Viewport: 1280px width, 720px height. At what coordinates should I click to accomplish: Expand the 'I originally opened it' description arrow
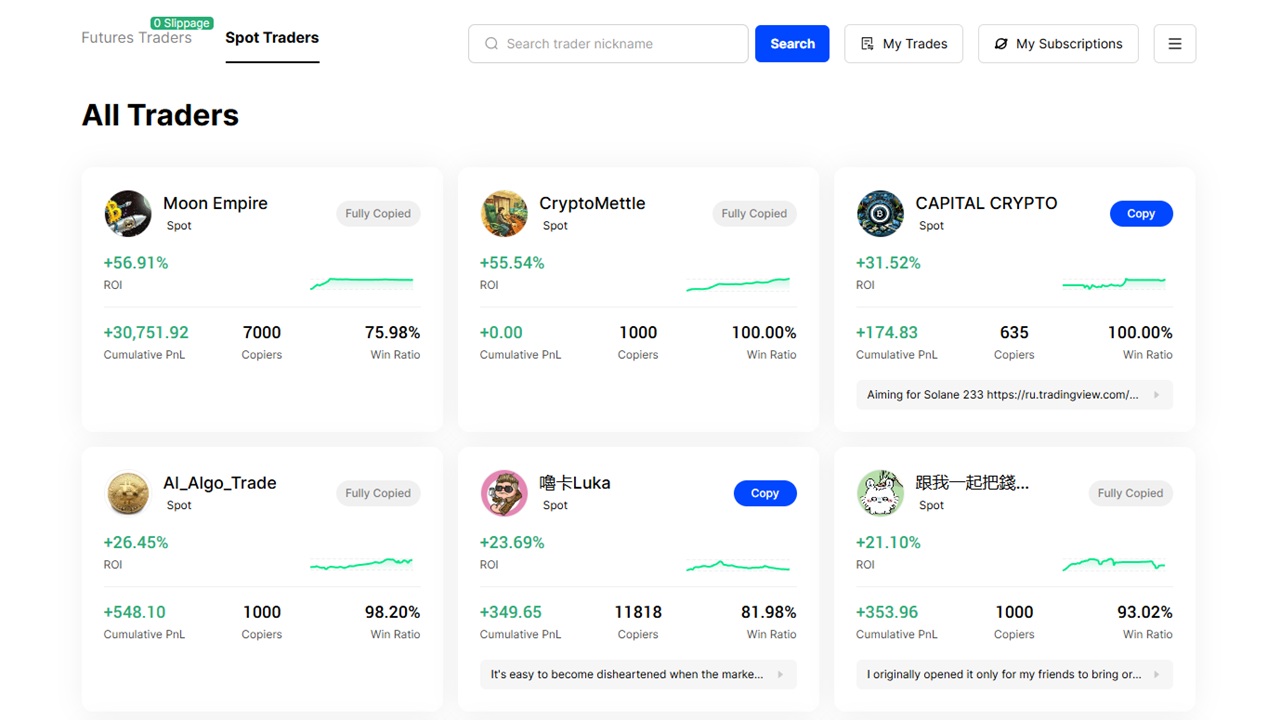[x=1156, y=675]
